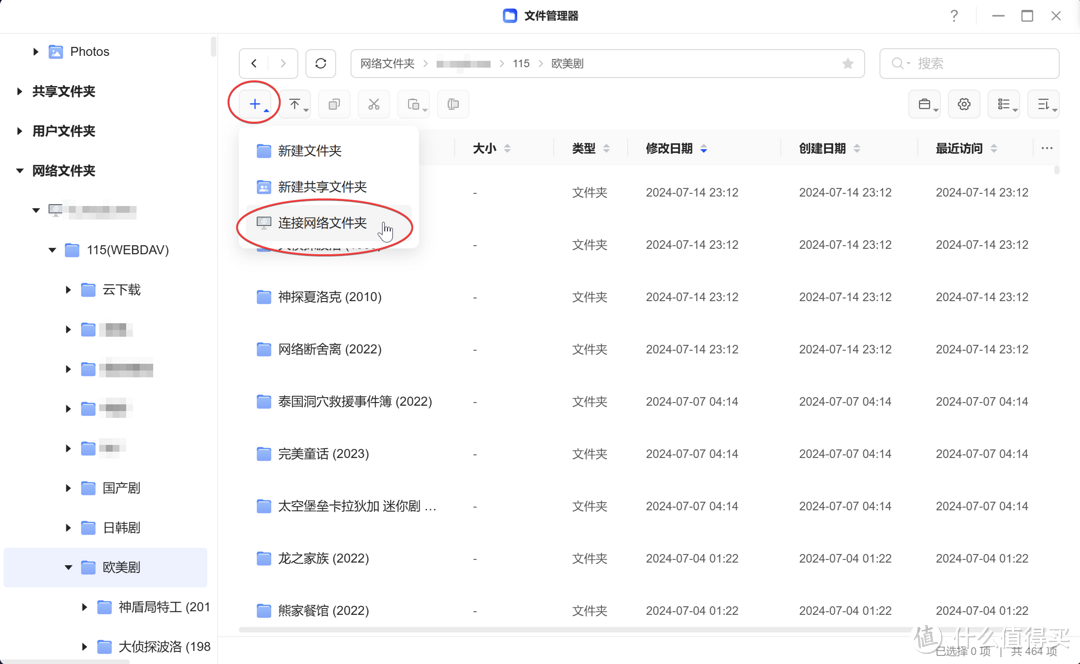Click the toolbox icon near the view options
Viewport: 1080px width, 664px height.
924,104
